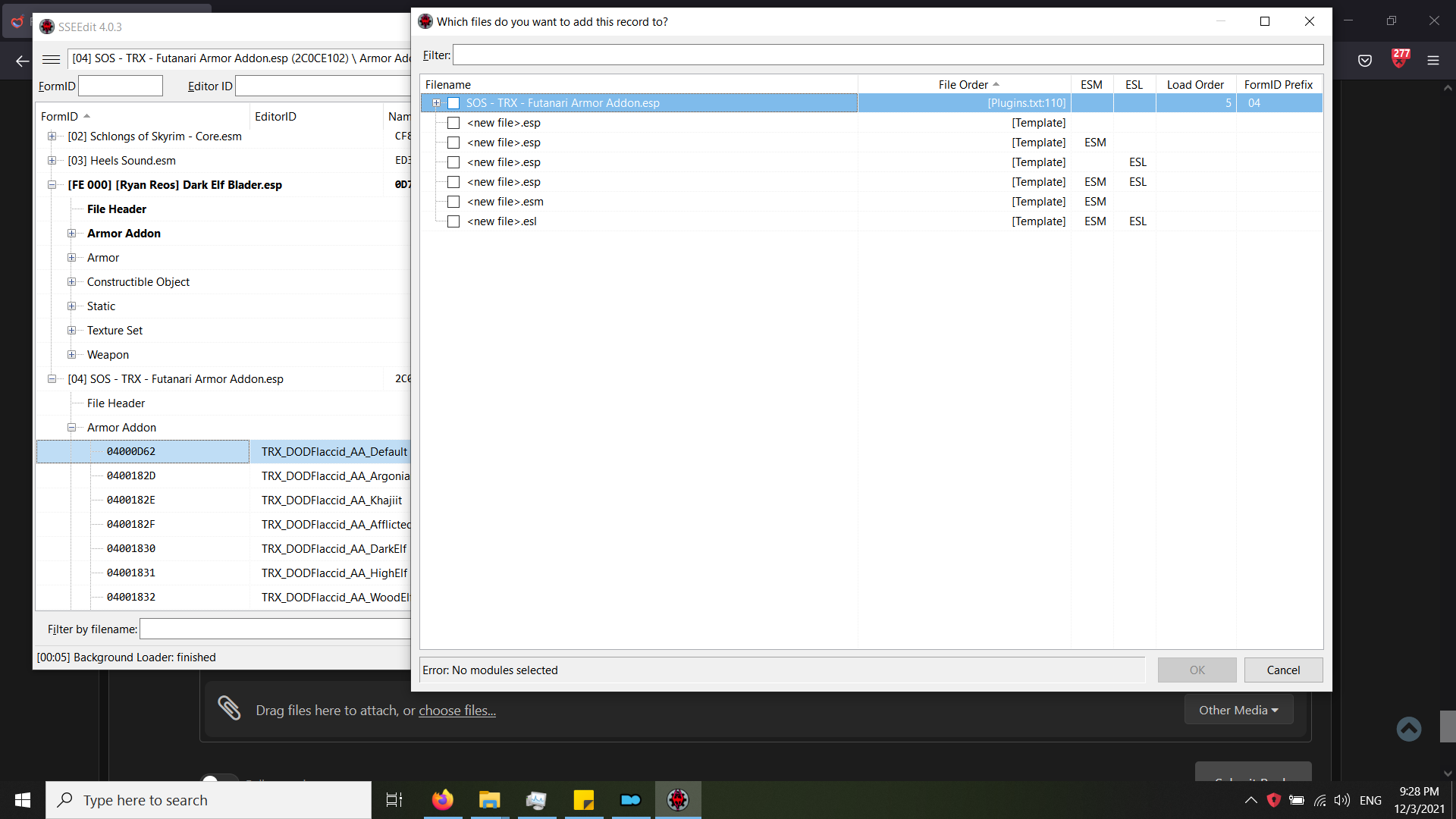The width and height of the screenshot is (1456, 819).
Task: Collapse [04] SOS - TRX Futanari Armor Addon.esp tree node
Action: tap(52, 379)
